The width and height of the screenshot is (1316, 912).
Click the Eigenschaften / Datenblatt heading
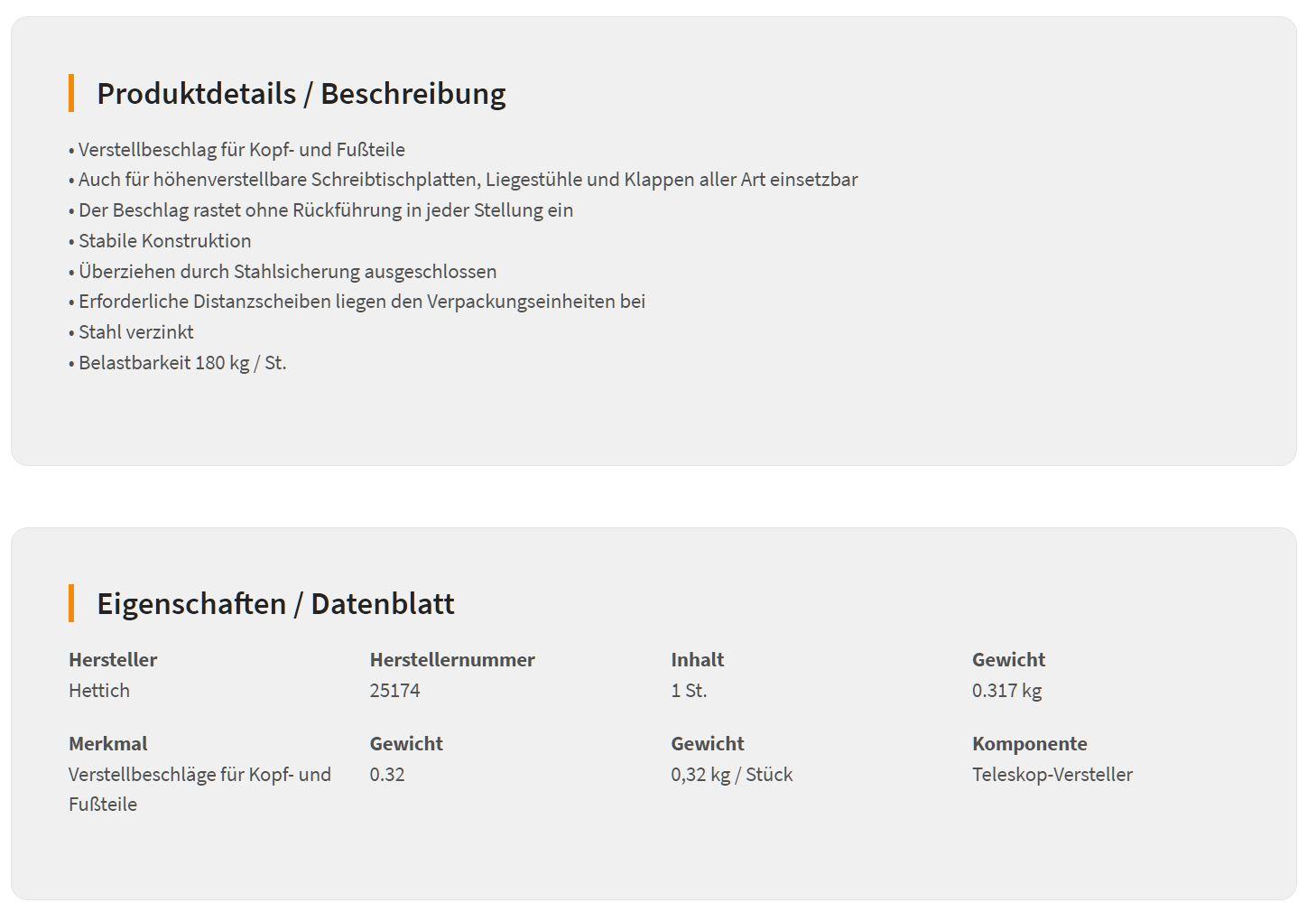275,604
